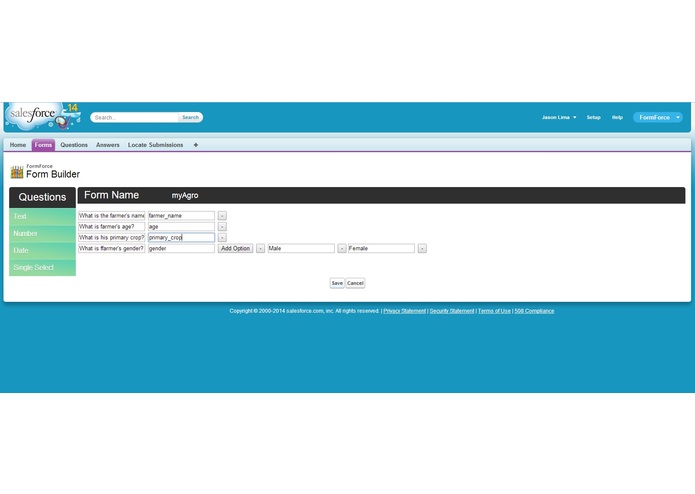Add a Text question type
This screenshot has height=494, width=695.
click(x=43, y=217)
